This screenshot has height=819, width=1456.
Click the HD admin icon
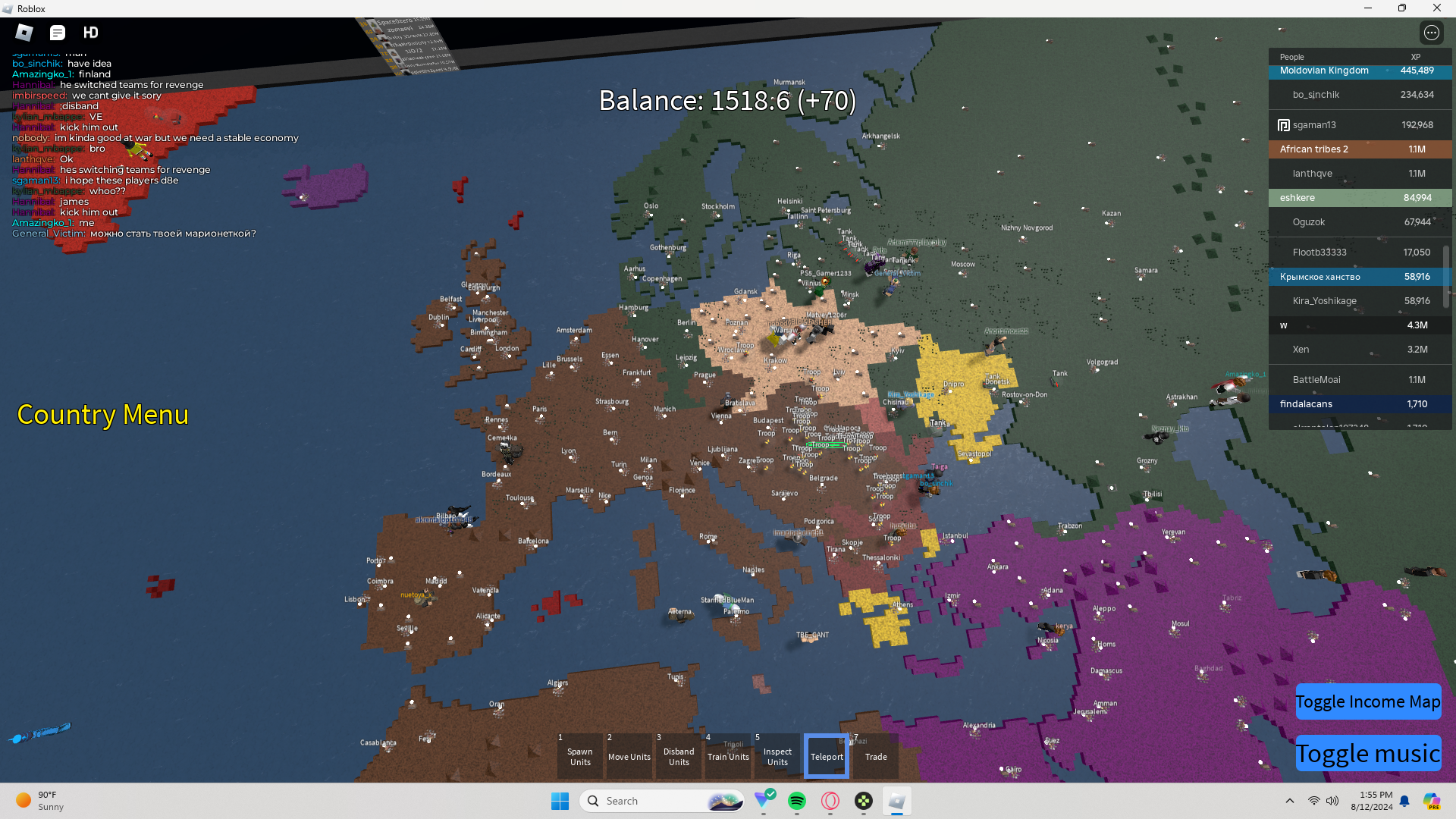point(91,33)
